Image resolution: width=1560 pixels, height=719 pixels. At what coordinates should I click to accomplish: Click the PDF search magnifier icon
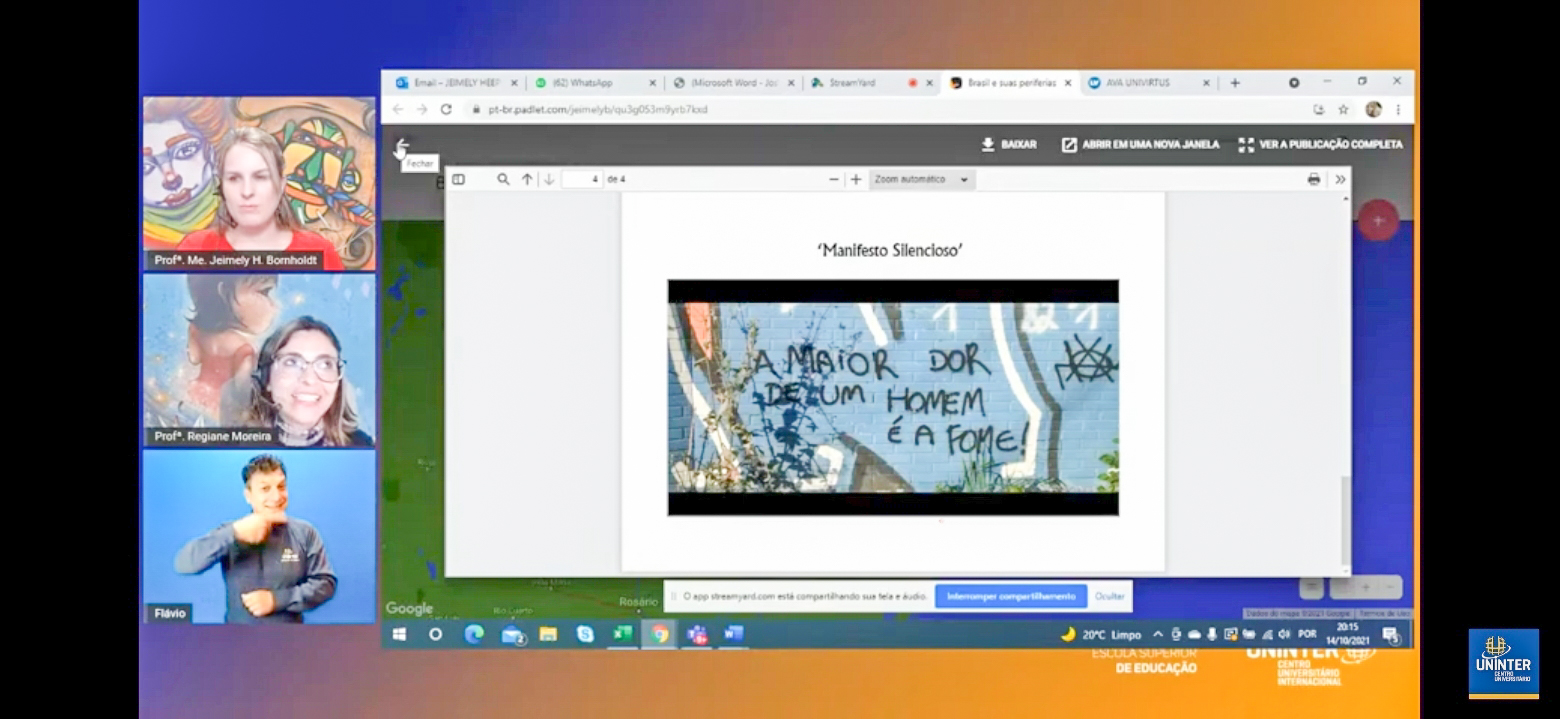(x=504, y=180)
